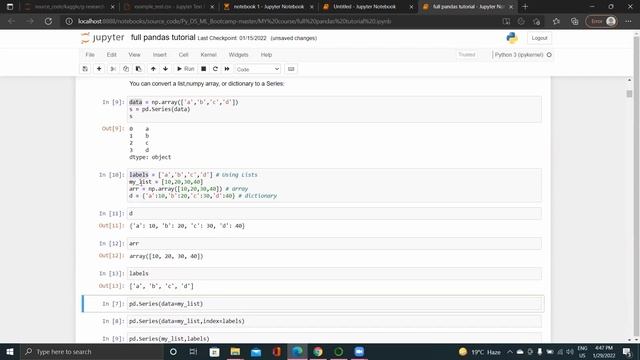Screen dimensions: 640x360
Task: Open the command palette keyboard icon
Action: pos(291,69)
